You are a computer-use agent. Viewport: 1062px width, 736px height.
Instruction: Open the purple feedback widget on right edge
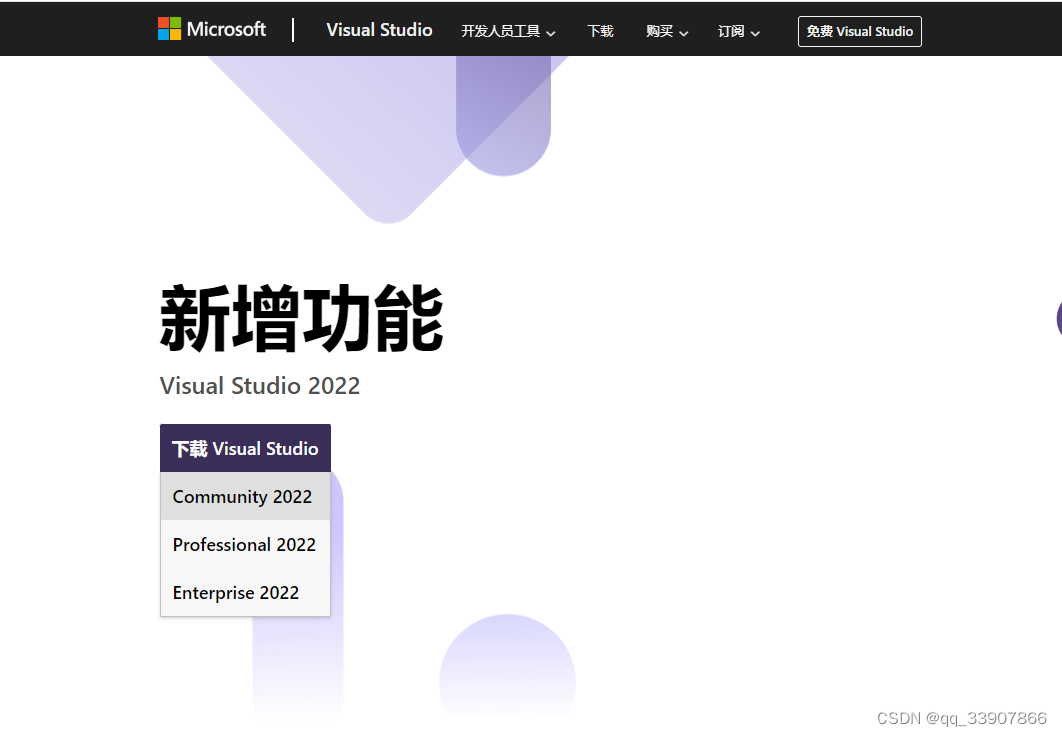(x=1057, y=318)
